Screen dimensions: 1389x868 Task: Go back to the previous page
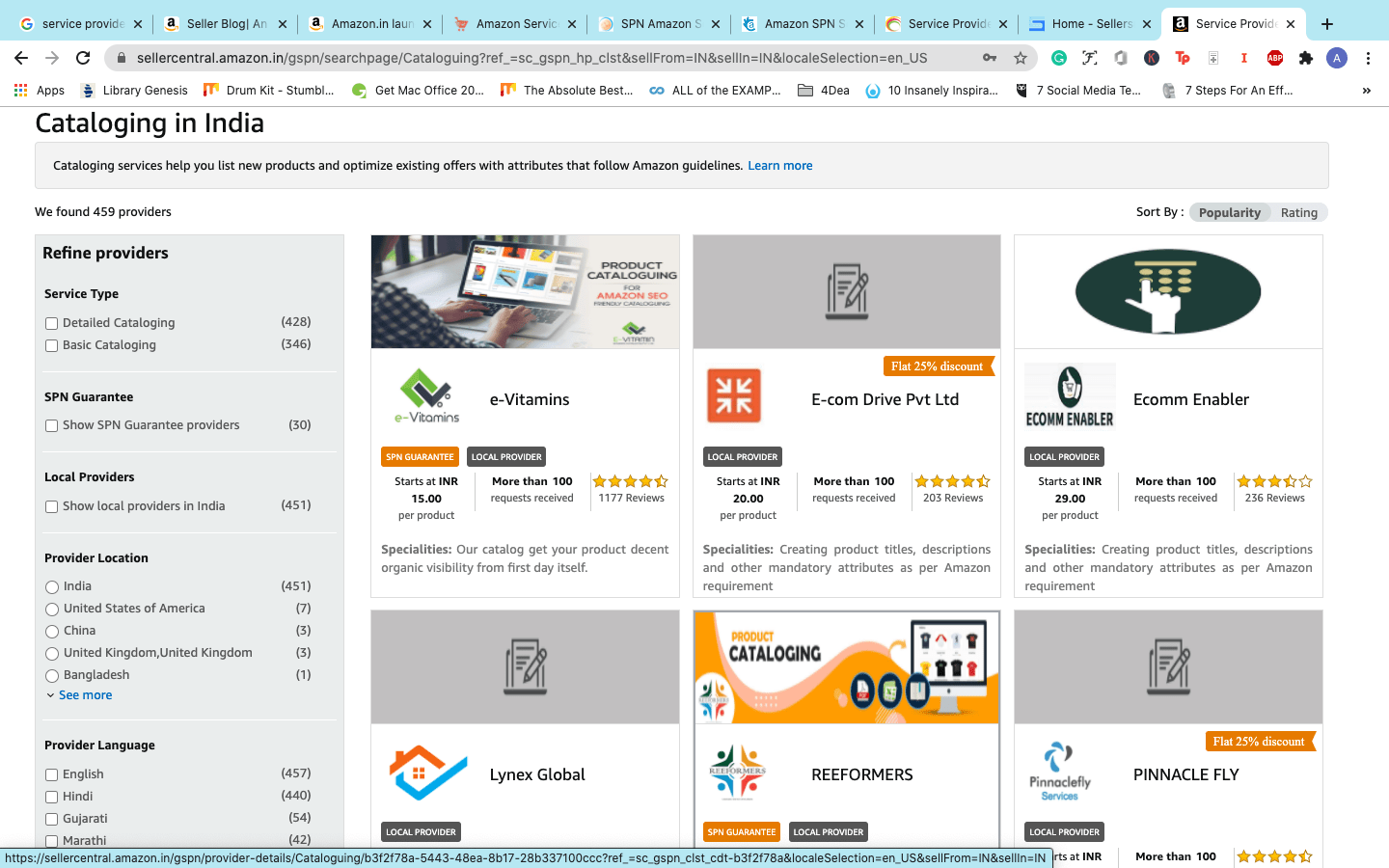tap(21, 58)
